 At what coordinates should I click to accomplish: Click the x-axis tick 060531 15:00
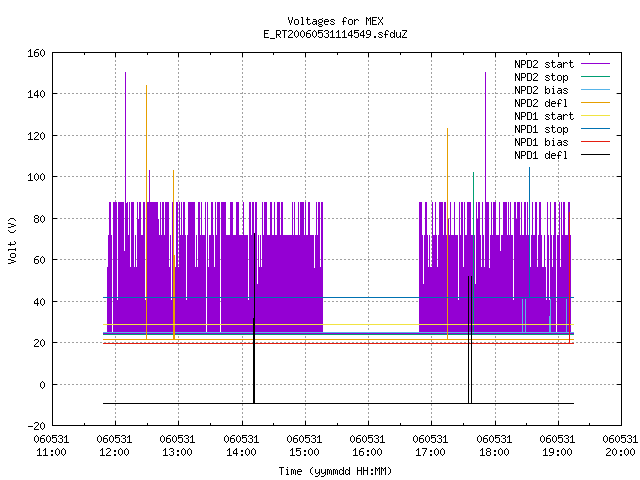coord(304,446)
